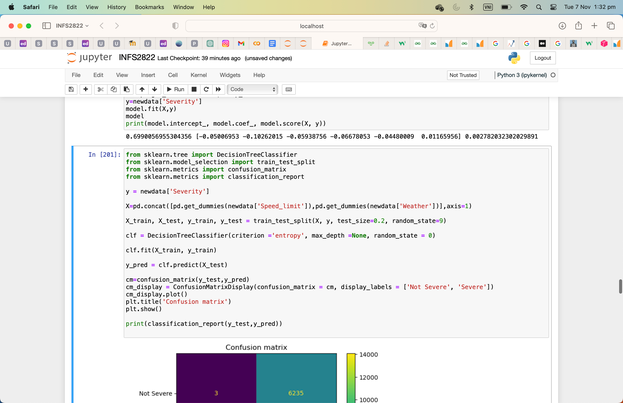Save the notebook with the floppy disk icon
Viewport: 623px width, 403px height.
[71, 89]
